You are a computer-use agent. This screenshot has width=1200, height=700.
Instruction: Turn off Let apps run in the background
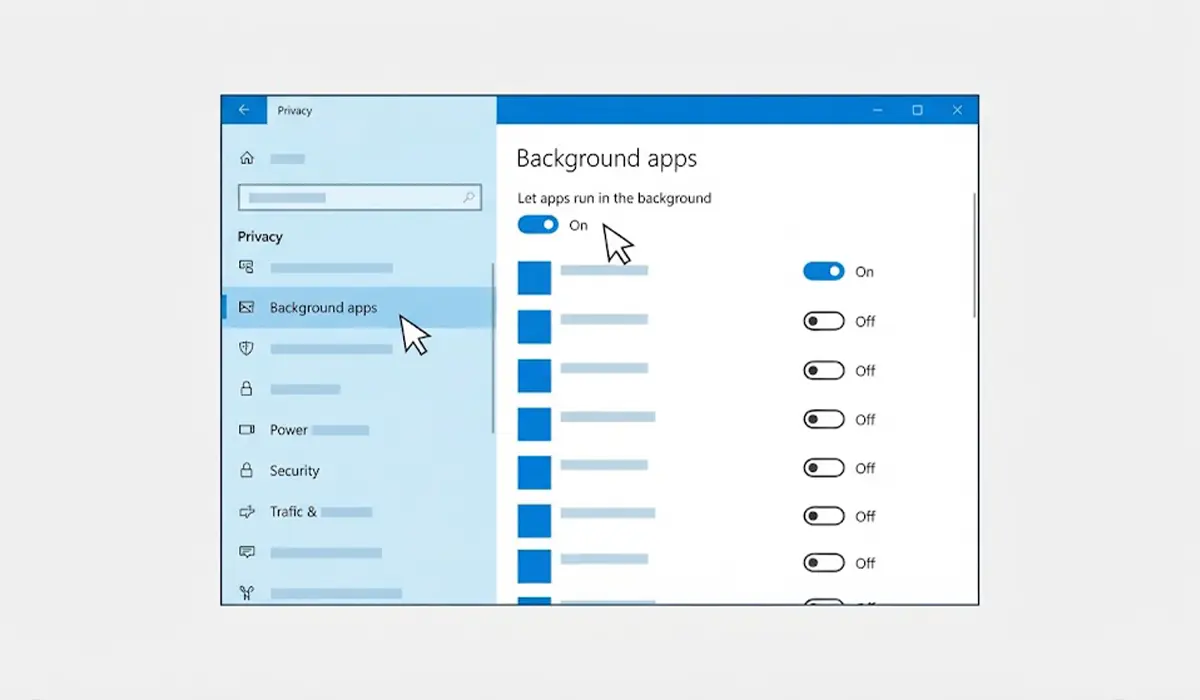click(x=538, y=225)
